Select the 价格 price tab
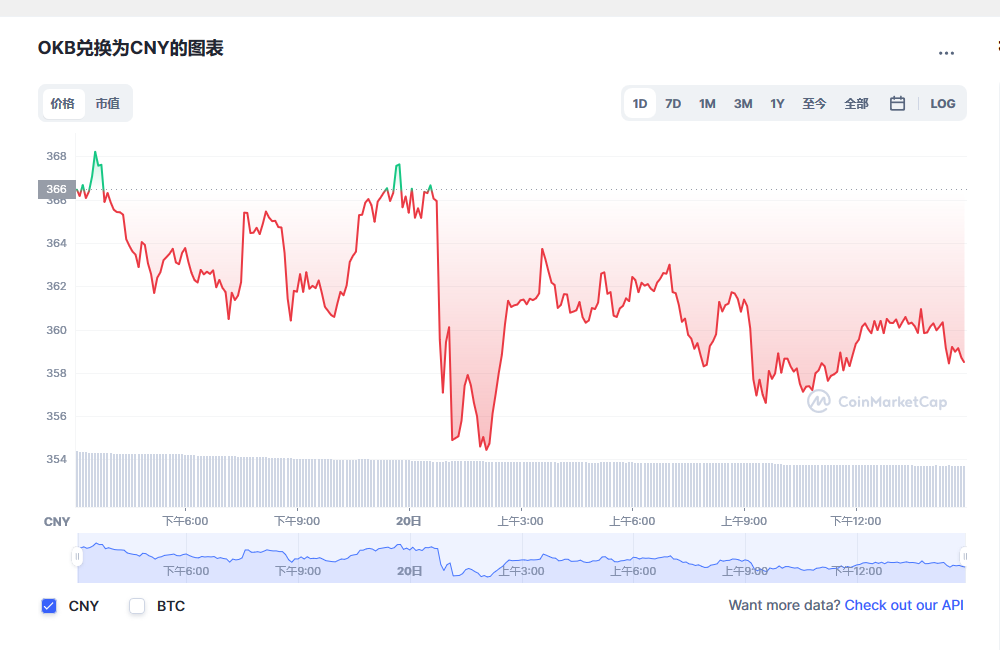The image size is (1000, 650). [x=63, y=103]
